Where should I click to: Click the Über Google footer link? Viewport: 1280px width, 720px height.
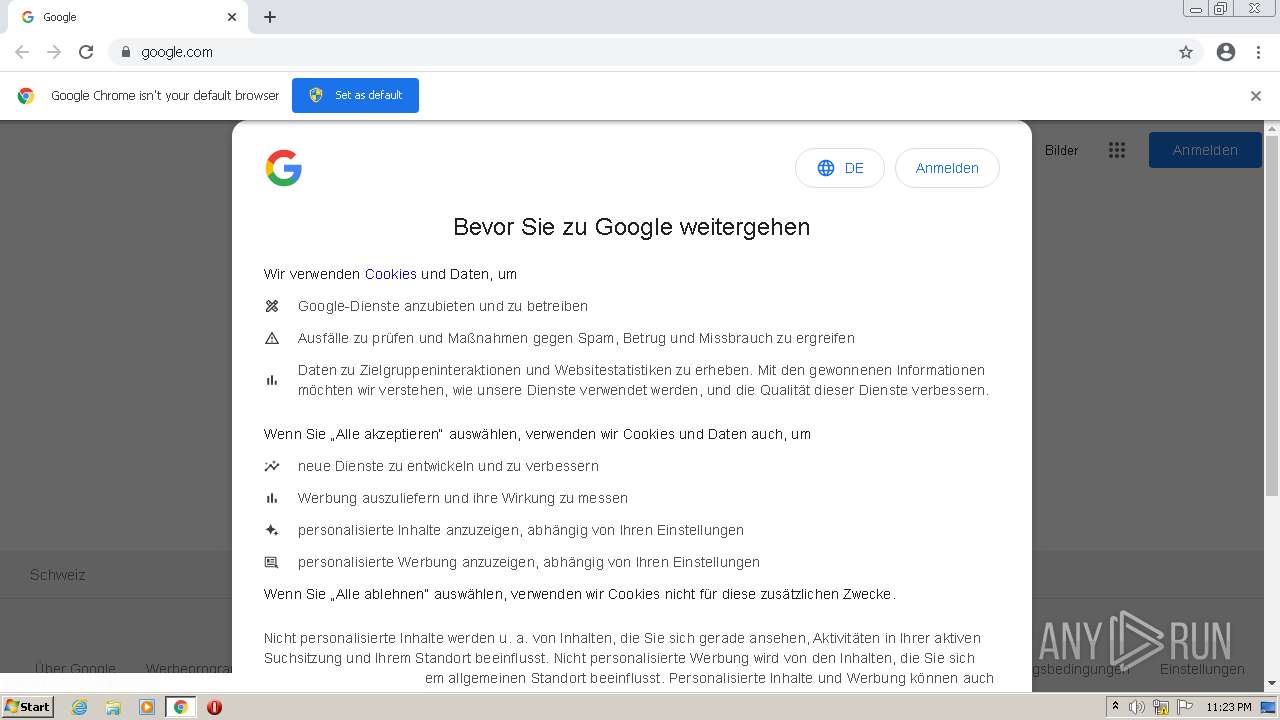pyautogui.click(x=75, y=669)
